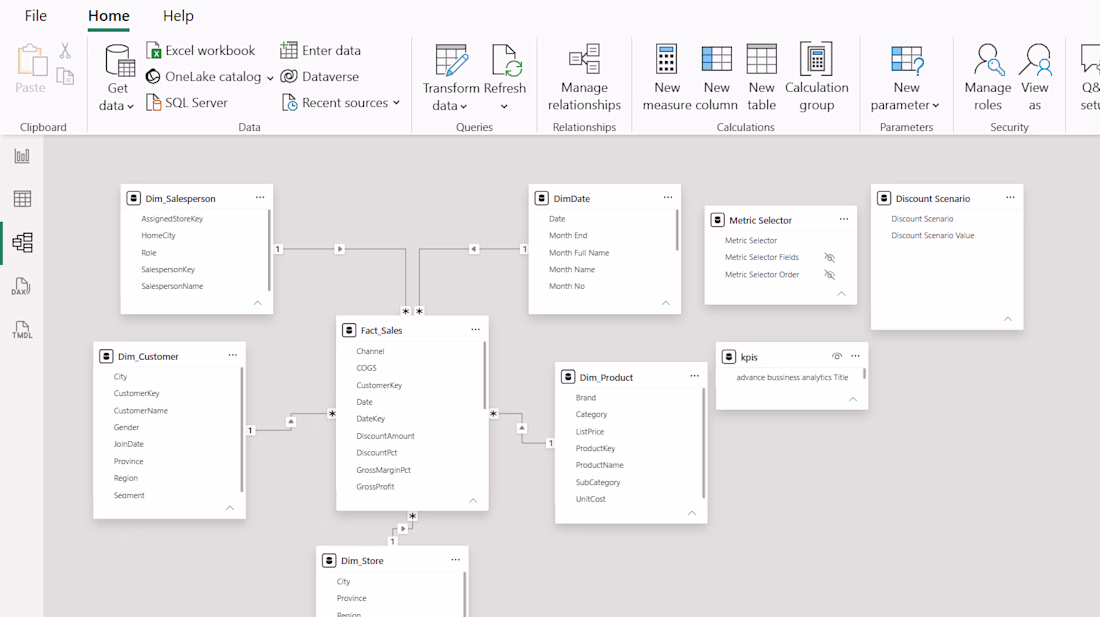
Task: Select the Dim_Store table header
Action: (x=392, y=560)
